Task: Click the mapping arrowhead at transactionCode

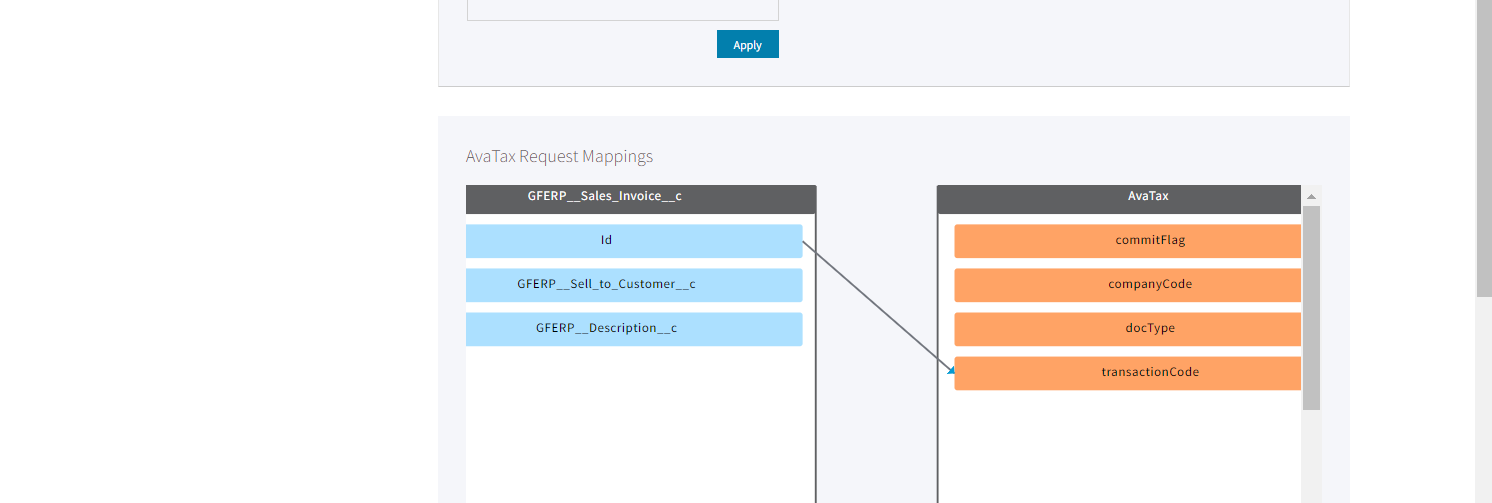Action: (x=951, y=369)
